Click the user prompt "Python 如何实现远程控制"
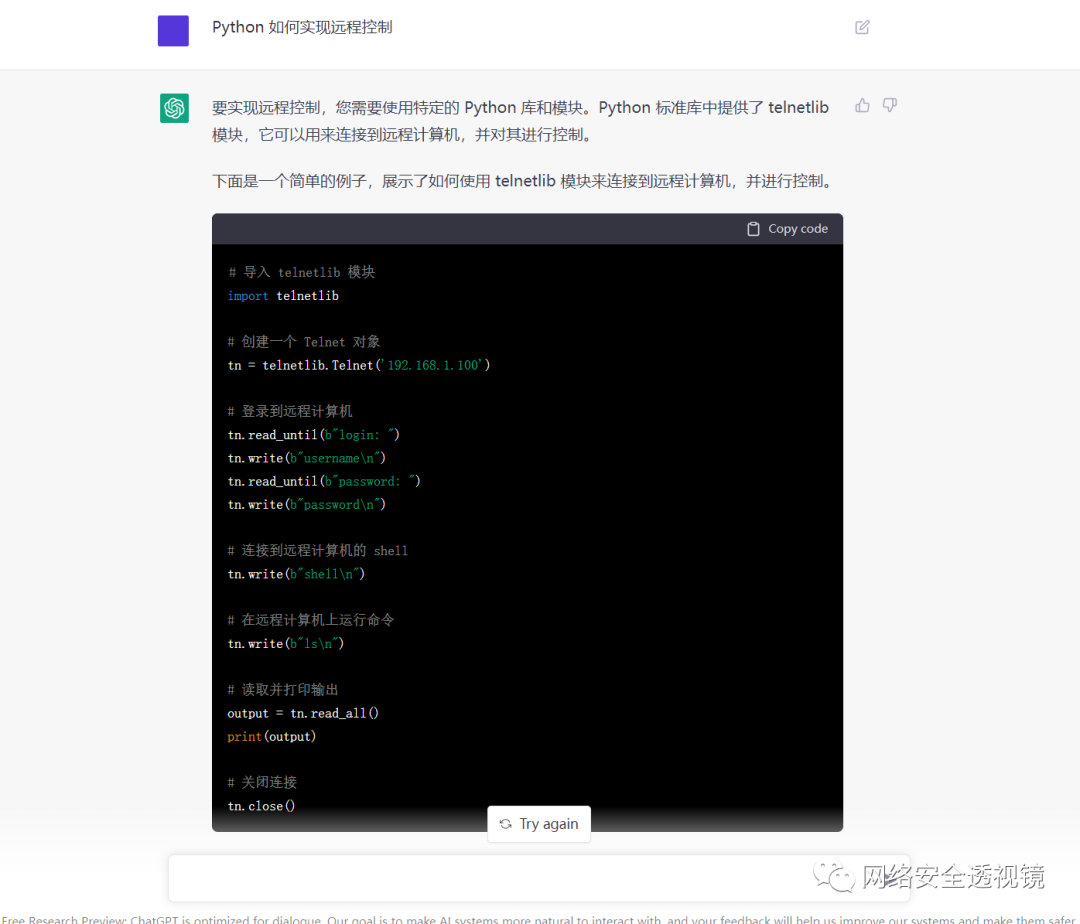Viewport: 1080px width, 924px height. click(x=302, y=28)
